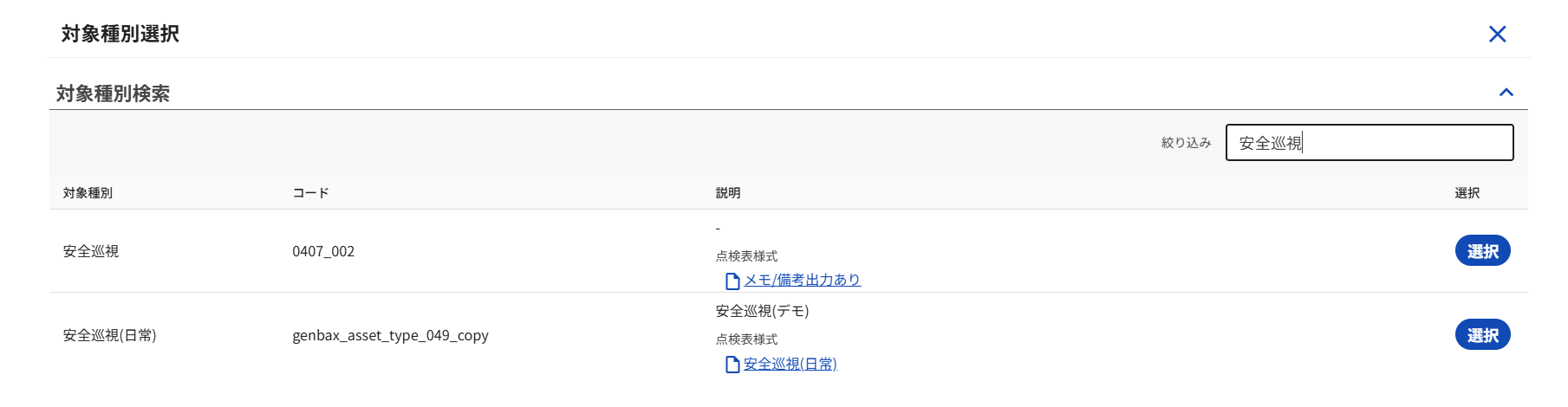
Task: Open the 安全巡視(日常) inspection form link
Action: coord(790,364)
